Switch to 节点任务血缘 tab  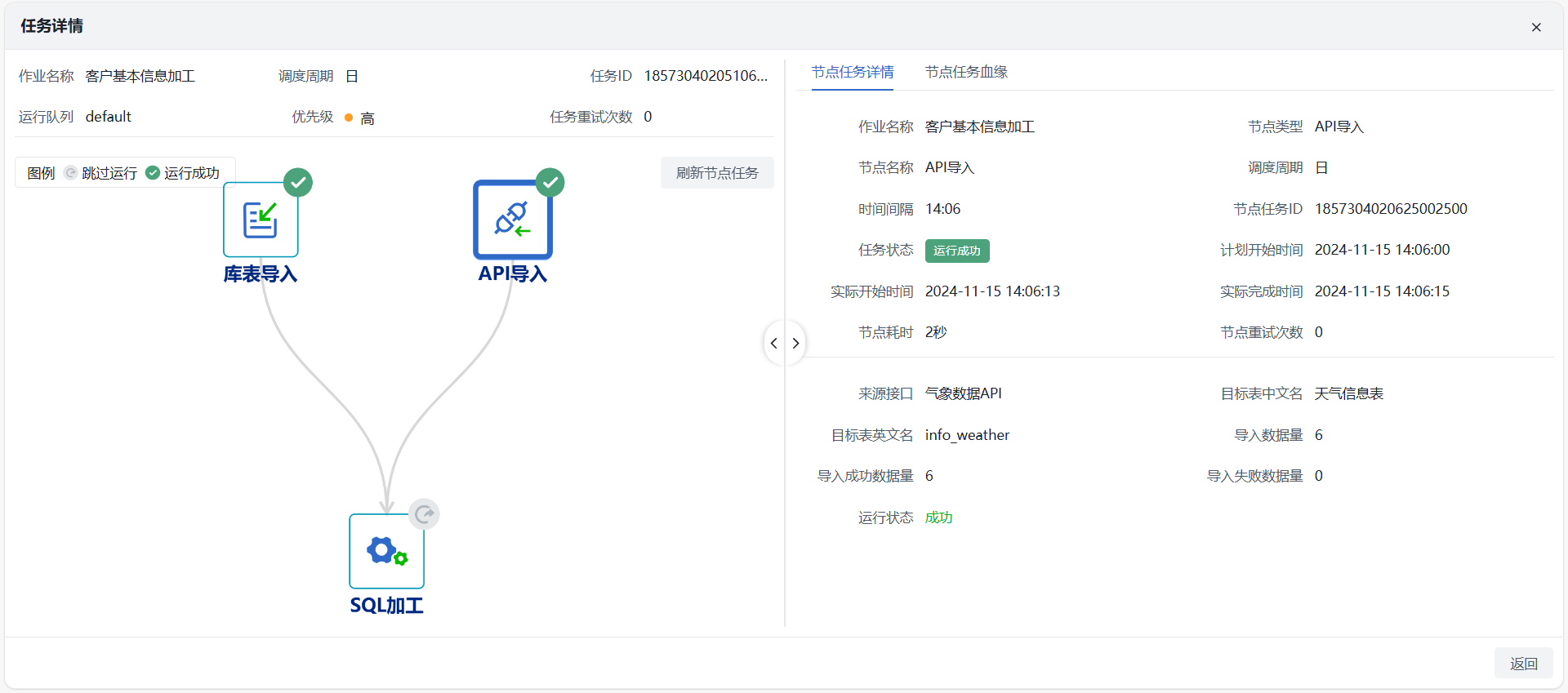(x=966, y=72)
